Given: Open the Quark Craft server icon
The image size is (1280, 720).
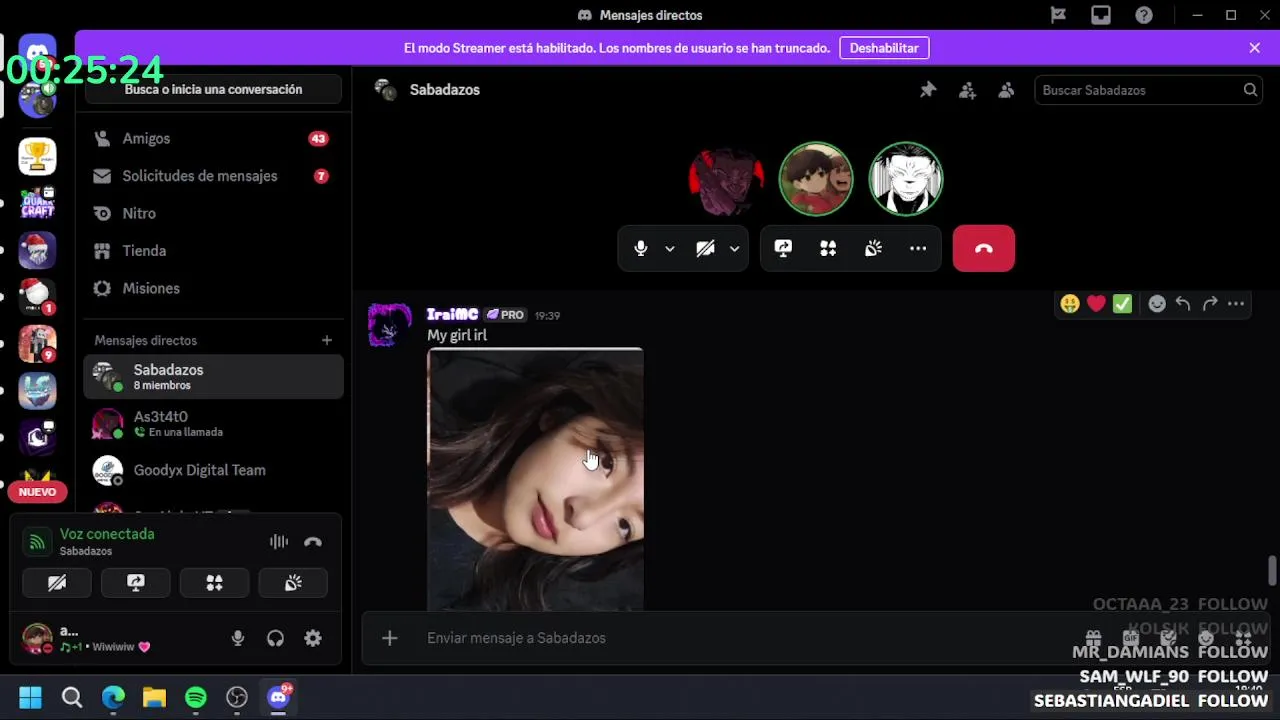Looking at the screenshot, I should coord(37,203).
